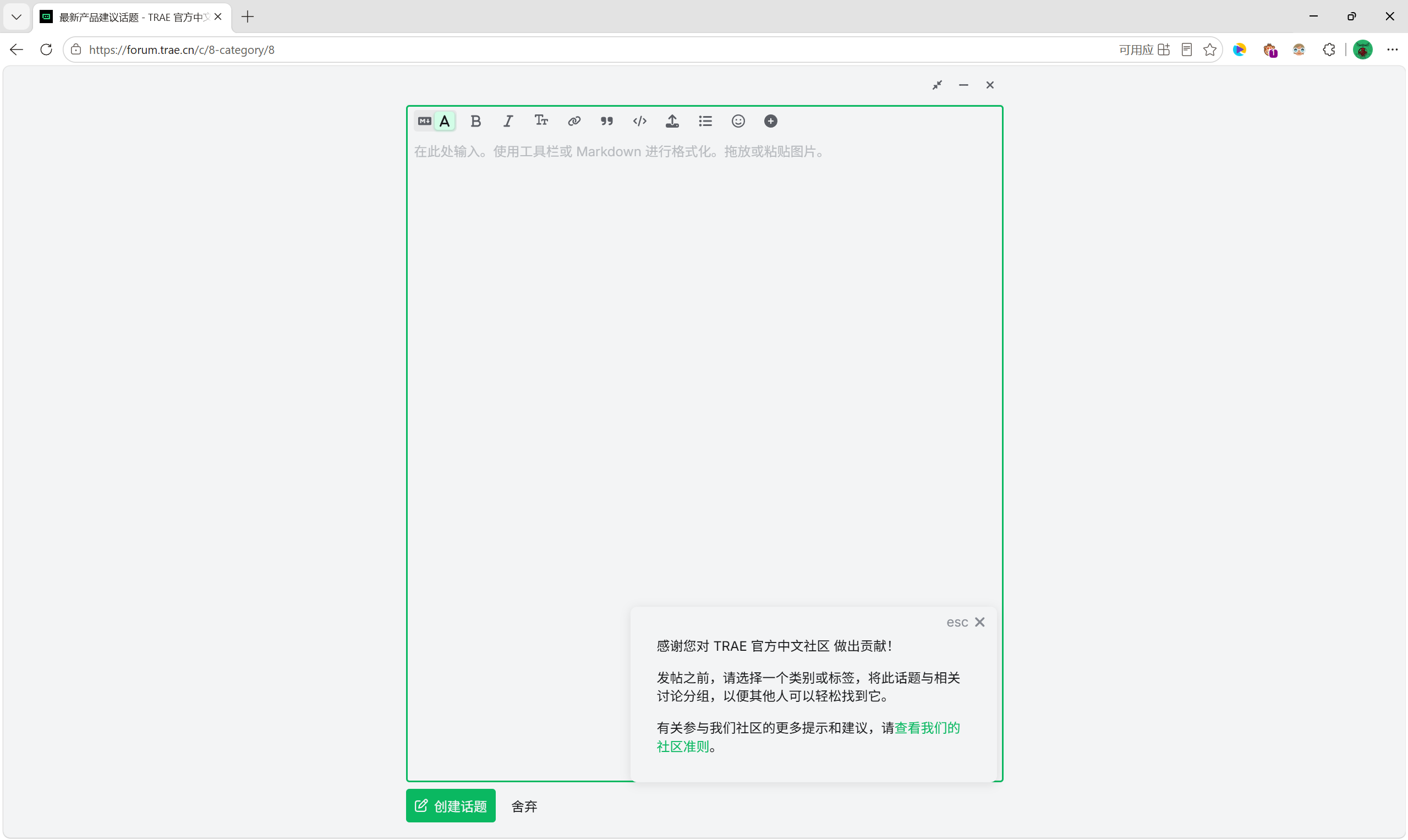Open available app install option
Viewport: 1408px width, 840px height.
tap(1144, 50)
